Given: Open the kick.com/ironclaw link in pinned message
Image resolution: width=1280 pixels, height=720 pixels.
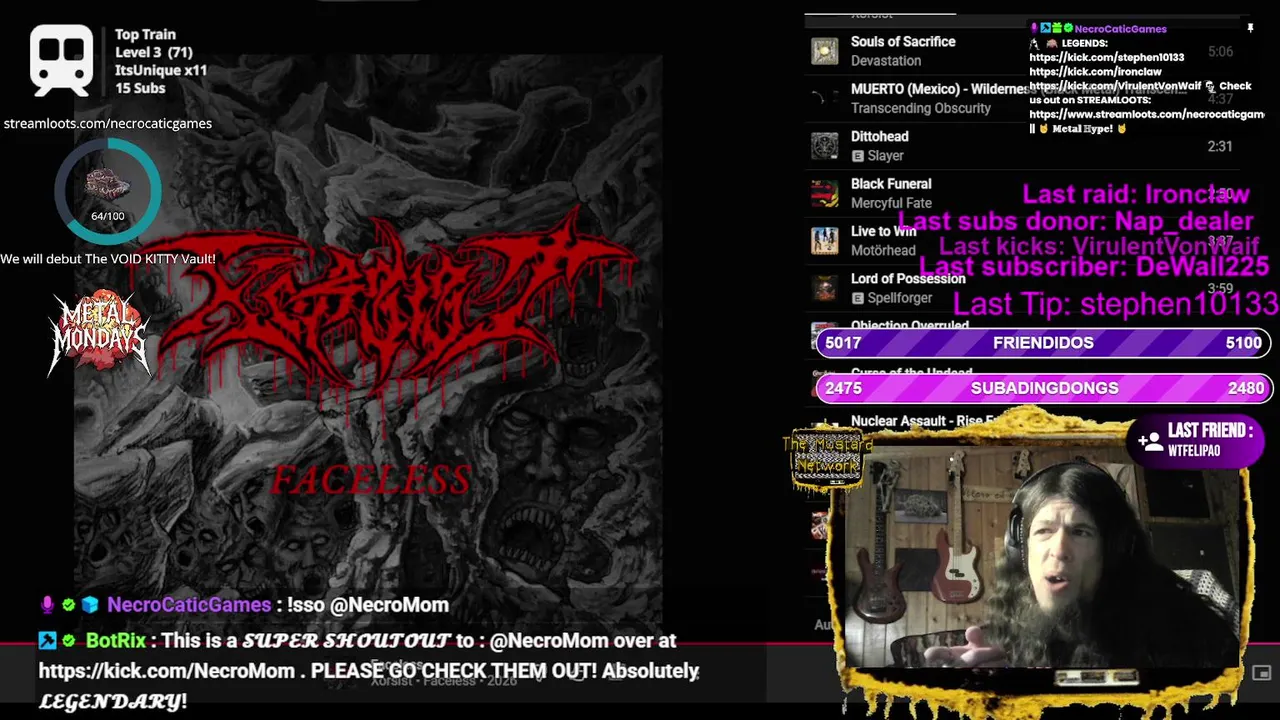Looking at the screenshot, I should (1095, 72).
